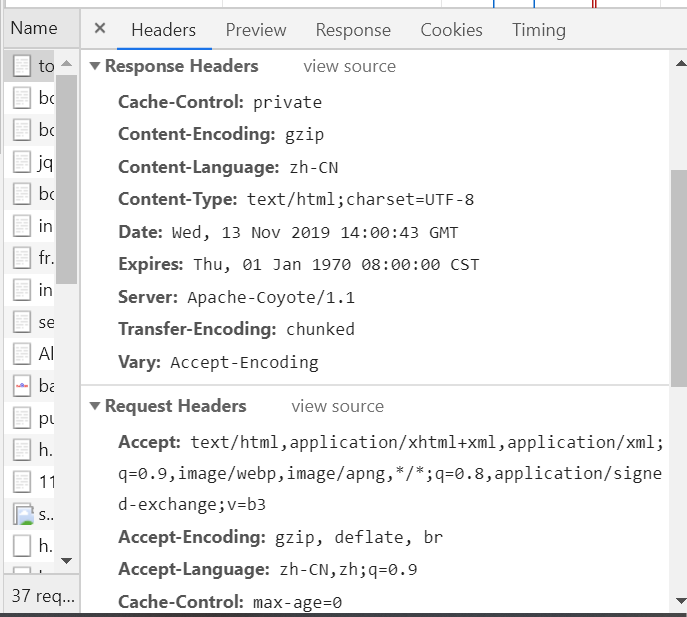Collapse the Response Headers section
This screenshot has height=617, width=687.
96,67
